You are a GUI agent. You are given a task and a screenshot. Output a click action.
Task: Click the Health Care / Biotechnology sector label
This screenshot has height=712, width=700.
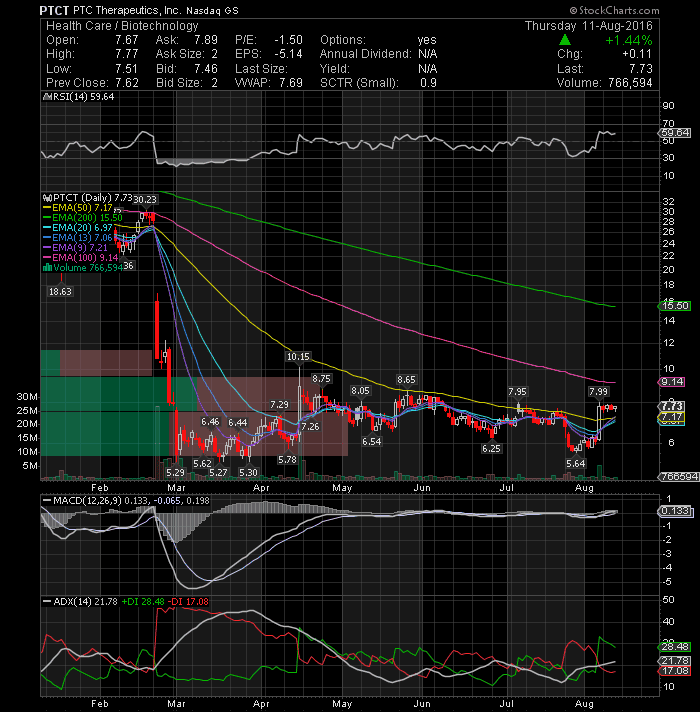pyautogui.click(x=122, y=26)
